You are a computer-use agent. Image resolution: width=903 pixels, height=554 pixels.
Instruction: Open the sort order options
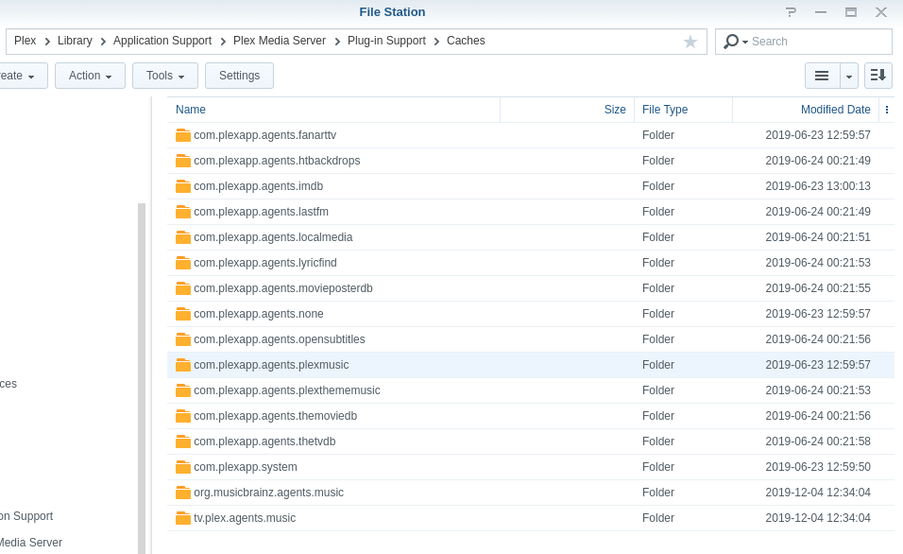click(x=878, y=76)
